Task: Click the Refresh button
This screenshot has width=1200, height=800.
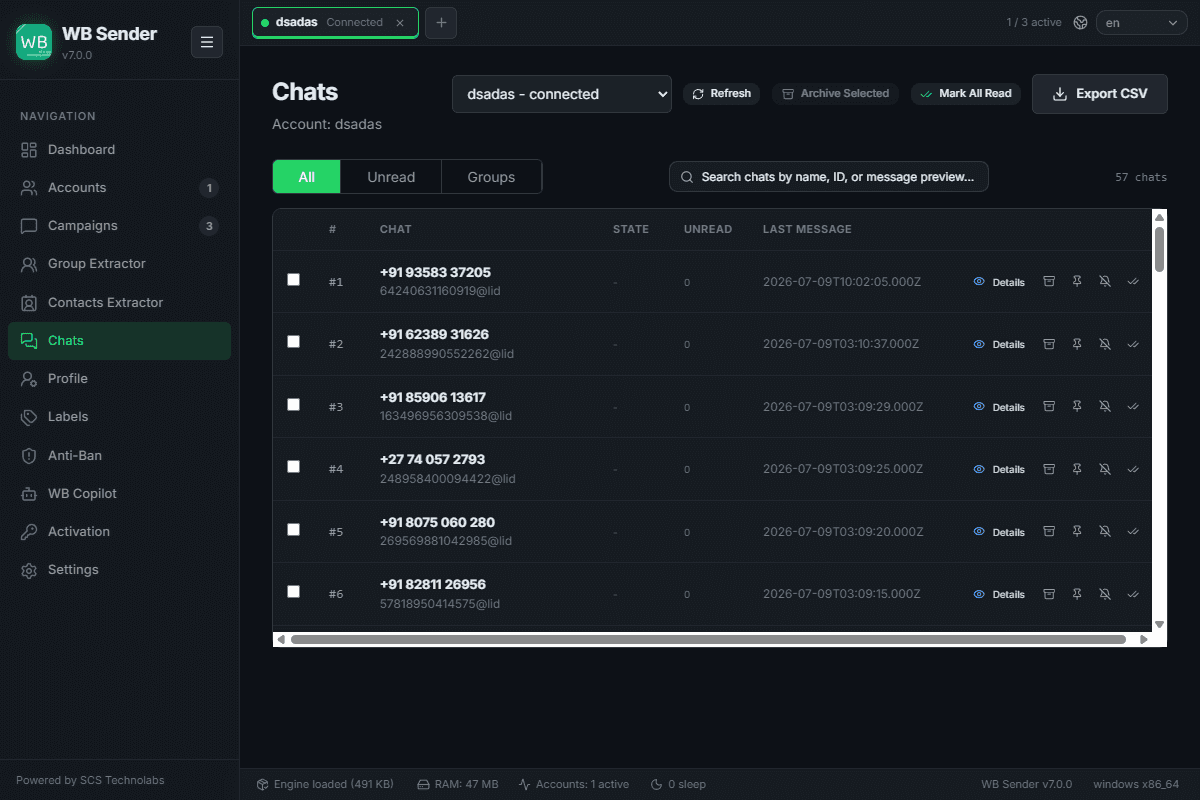Action: (x=721, y=93)
